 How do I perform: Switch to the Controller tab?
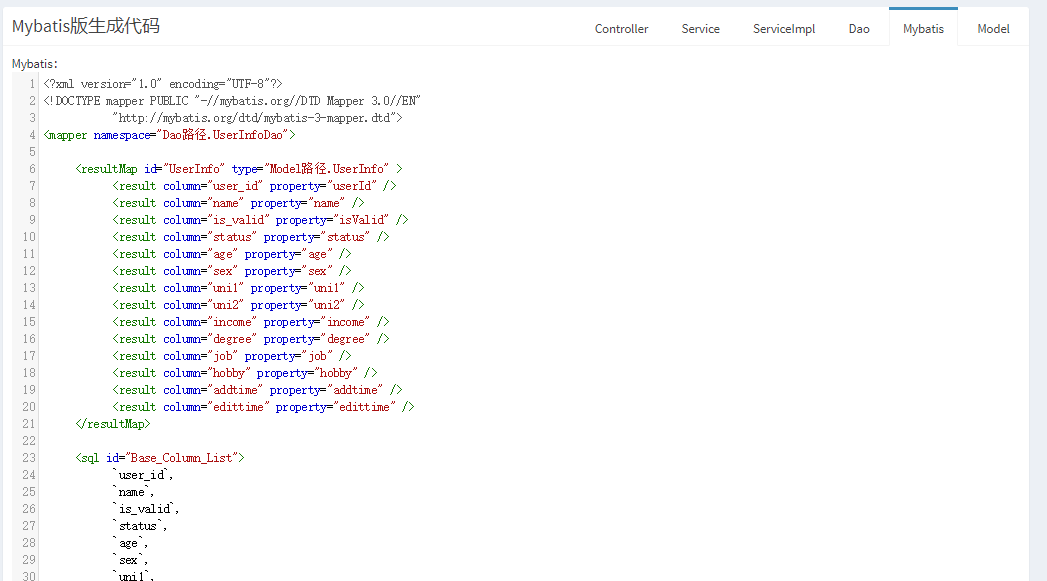pyautogui.click(x=621, y=29)
